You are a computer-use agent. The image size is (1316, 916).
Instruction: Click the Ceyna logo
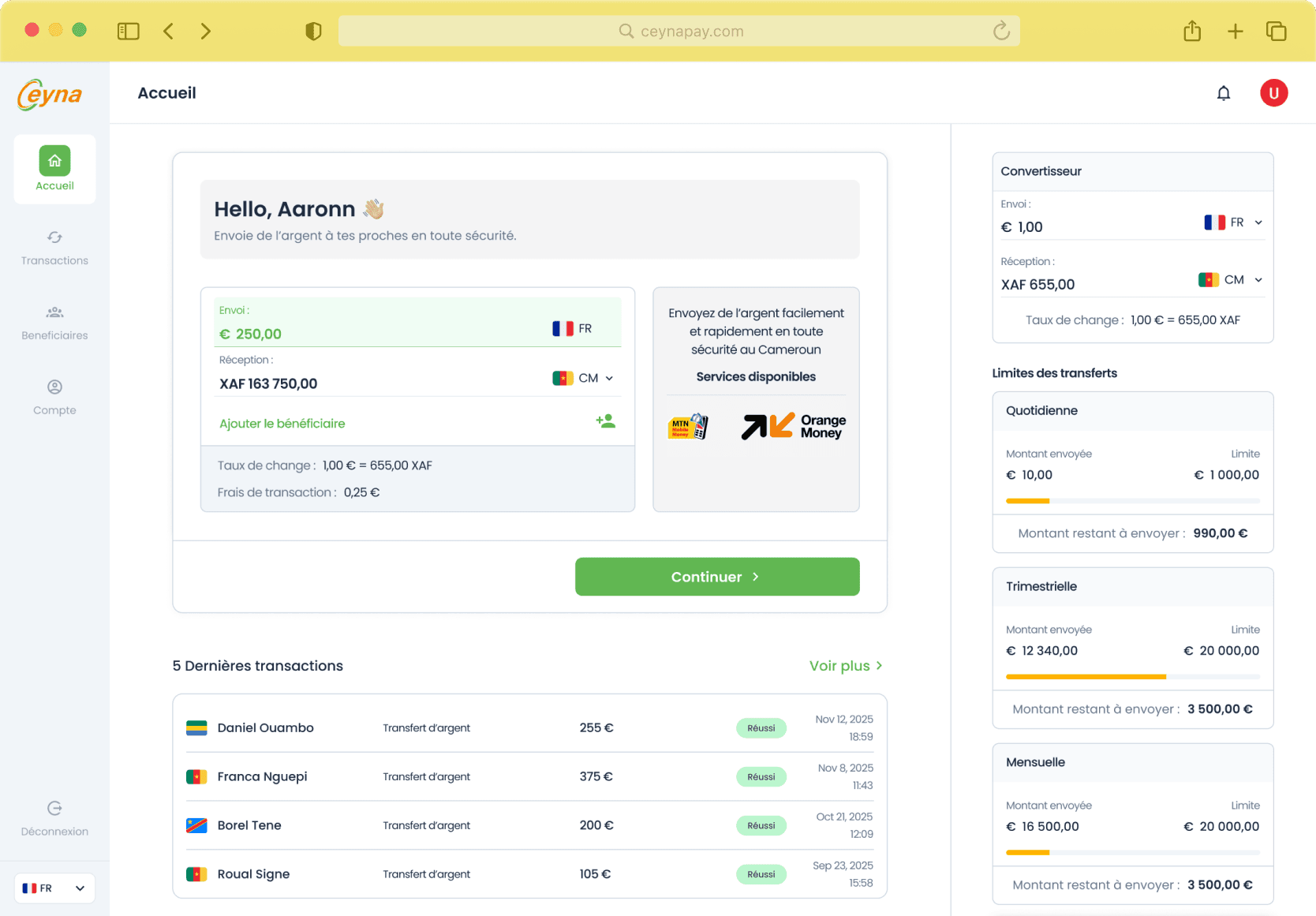pos(49,94)
